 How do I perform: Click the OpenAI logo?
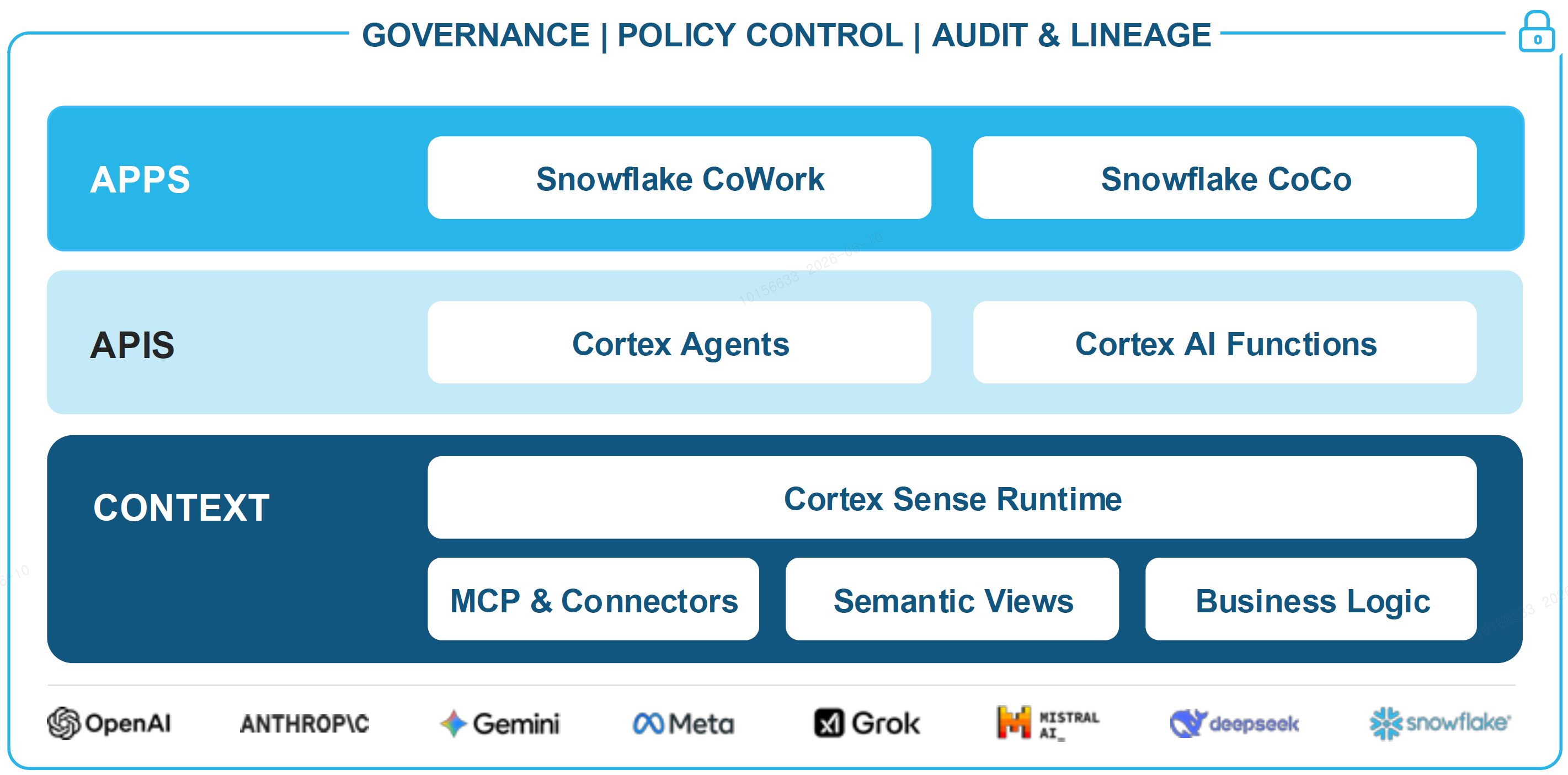pos(110,723)
